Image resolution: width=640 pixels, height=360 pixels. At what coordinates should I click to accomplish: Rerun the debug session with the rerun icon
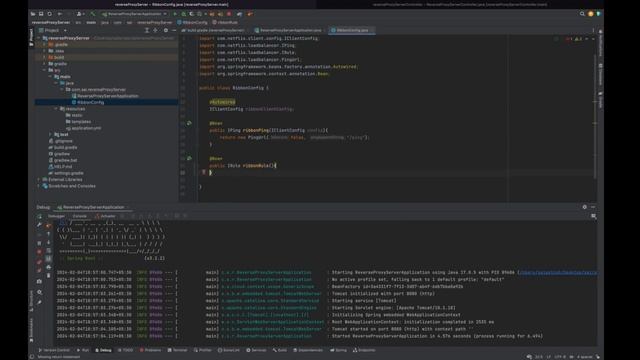(39, 216)
